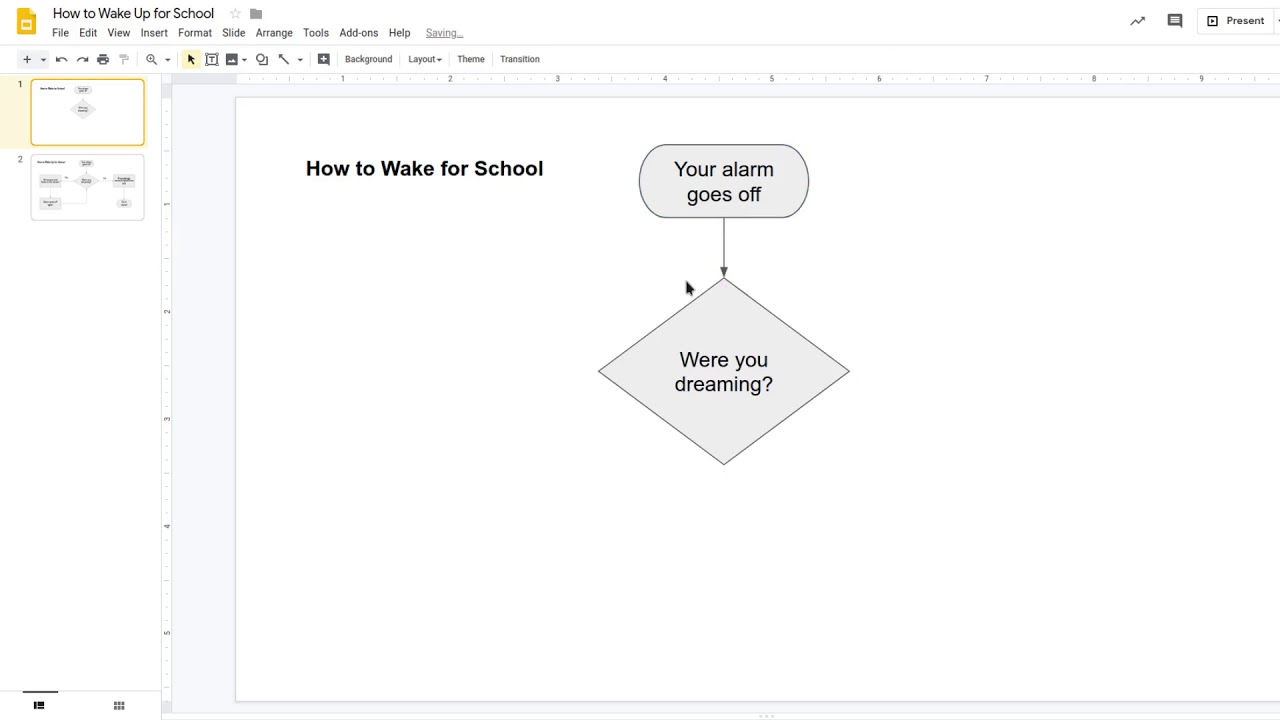Open comment history icon

[x=1175, y=21]
